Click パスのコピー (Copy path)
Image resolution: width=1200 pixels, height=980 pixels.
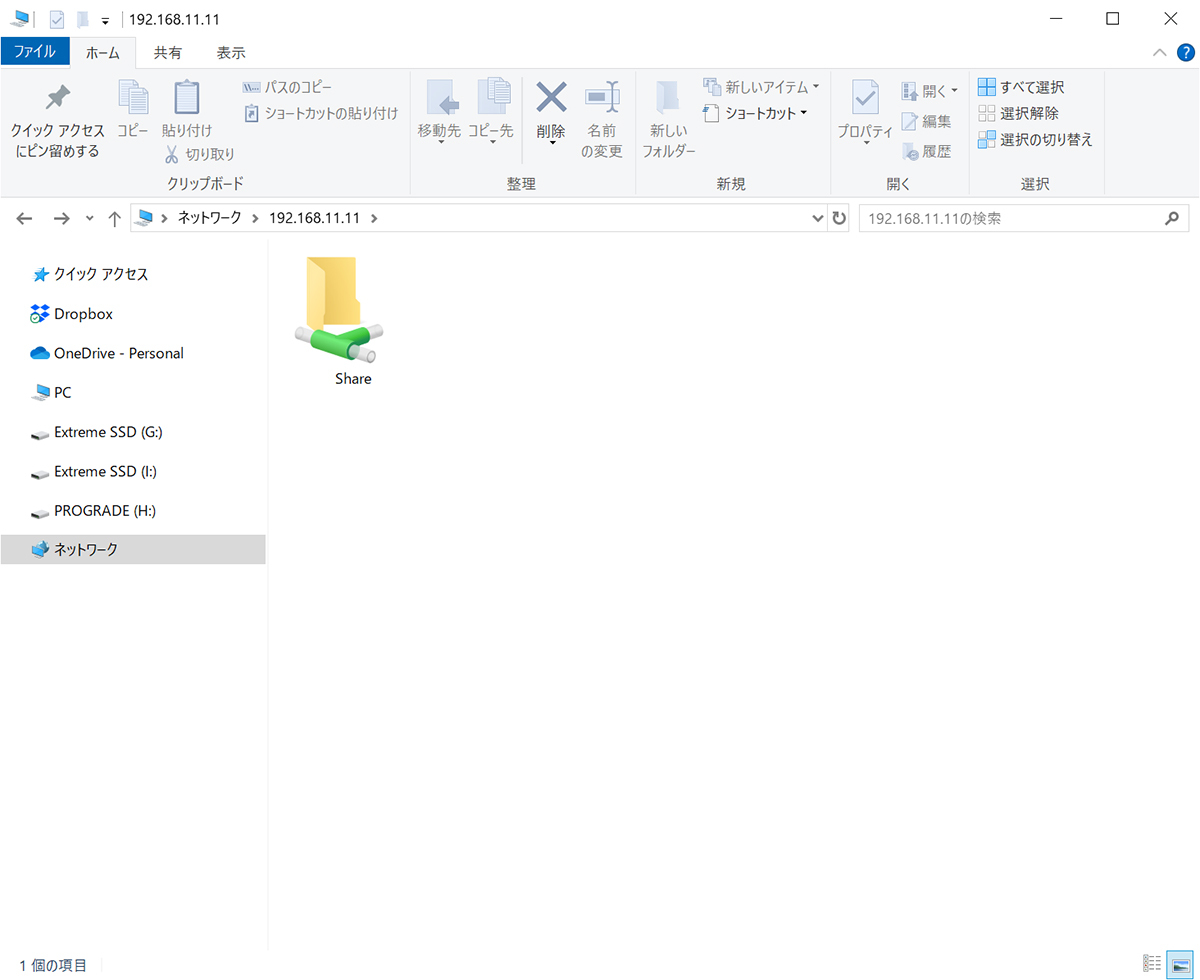click(289, 88)
